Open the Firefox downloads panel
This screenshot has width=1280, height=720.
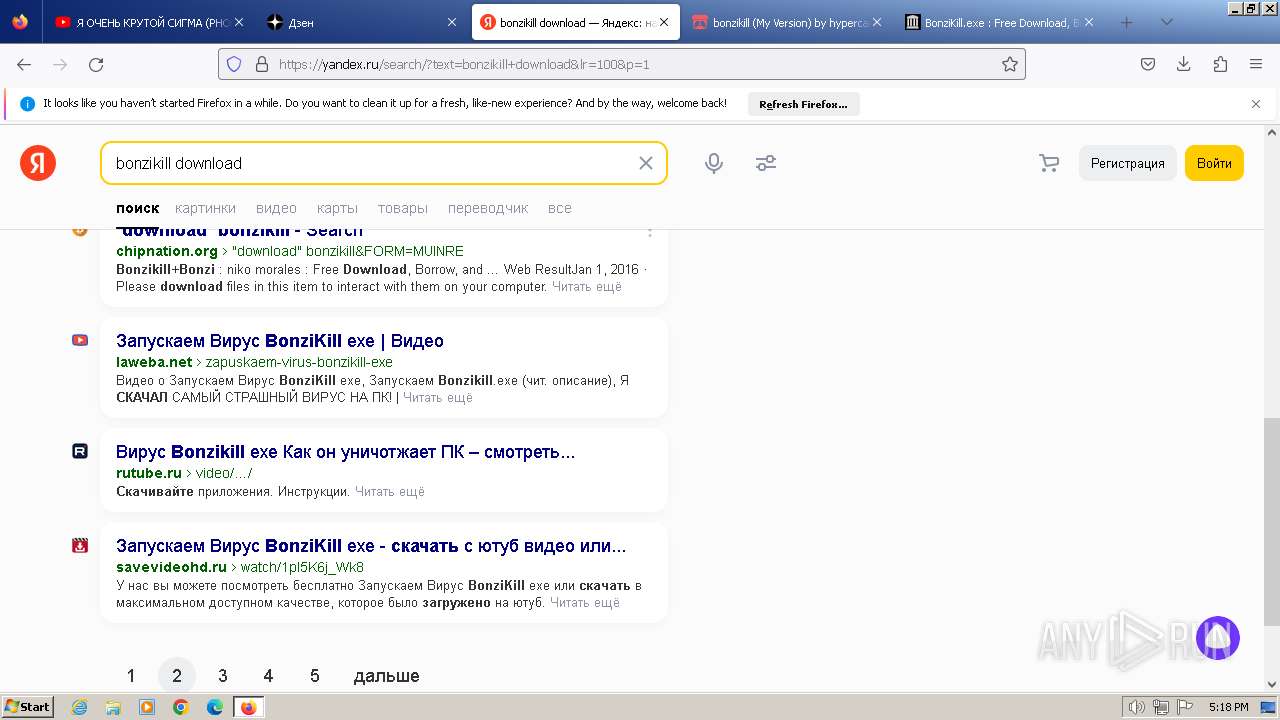click(x=1184, y=64)
